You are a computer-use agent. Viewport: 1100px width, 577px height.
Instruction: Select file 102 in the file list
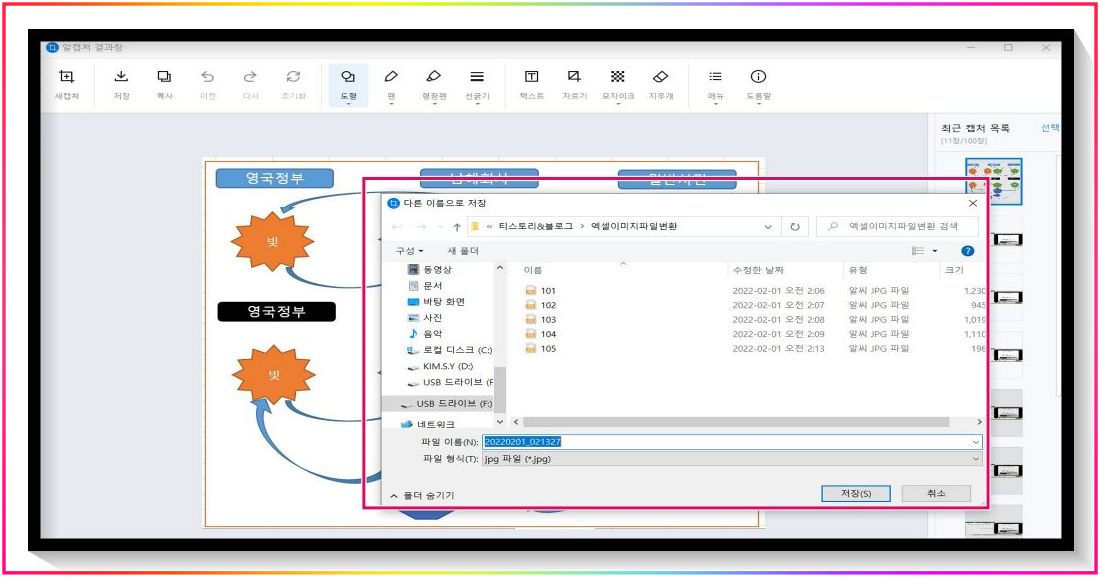pos(540,305)
